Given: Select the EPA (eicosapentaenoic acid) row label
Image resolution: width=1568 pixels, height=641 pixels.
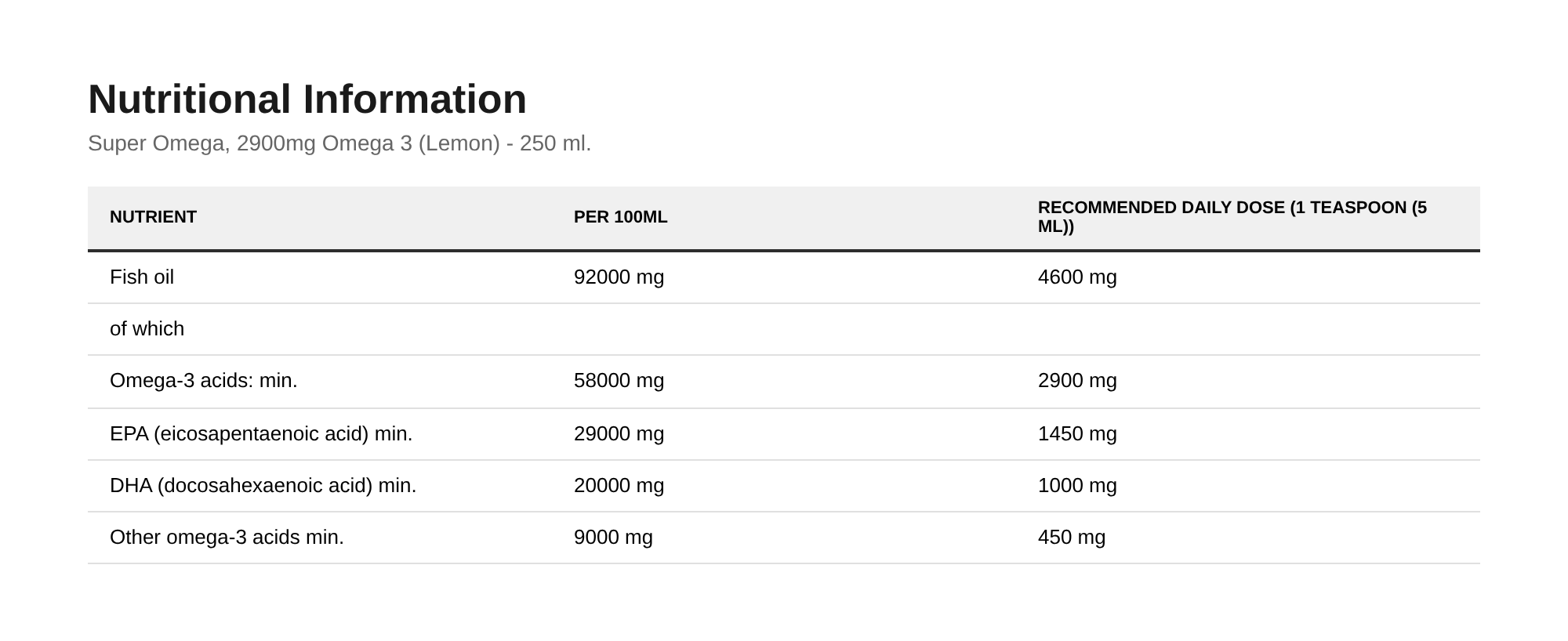Looking at the screenshot, I should (261, 433).
